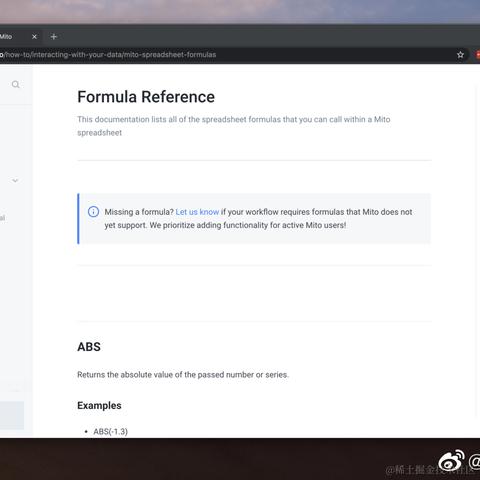Open the sidebar search icon

(x=15, y=84)
